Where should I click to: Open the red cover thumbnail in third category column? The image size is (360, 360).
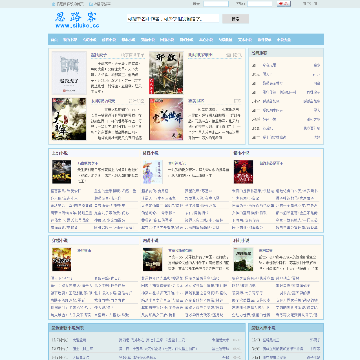pos(243,172)
